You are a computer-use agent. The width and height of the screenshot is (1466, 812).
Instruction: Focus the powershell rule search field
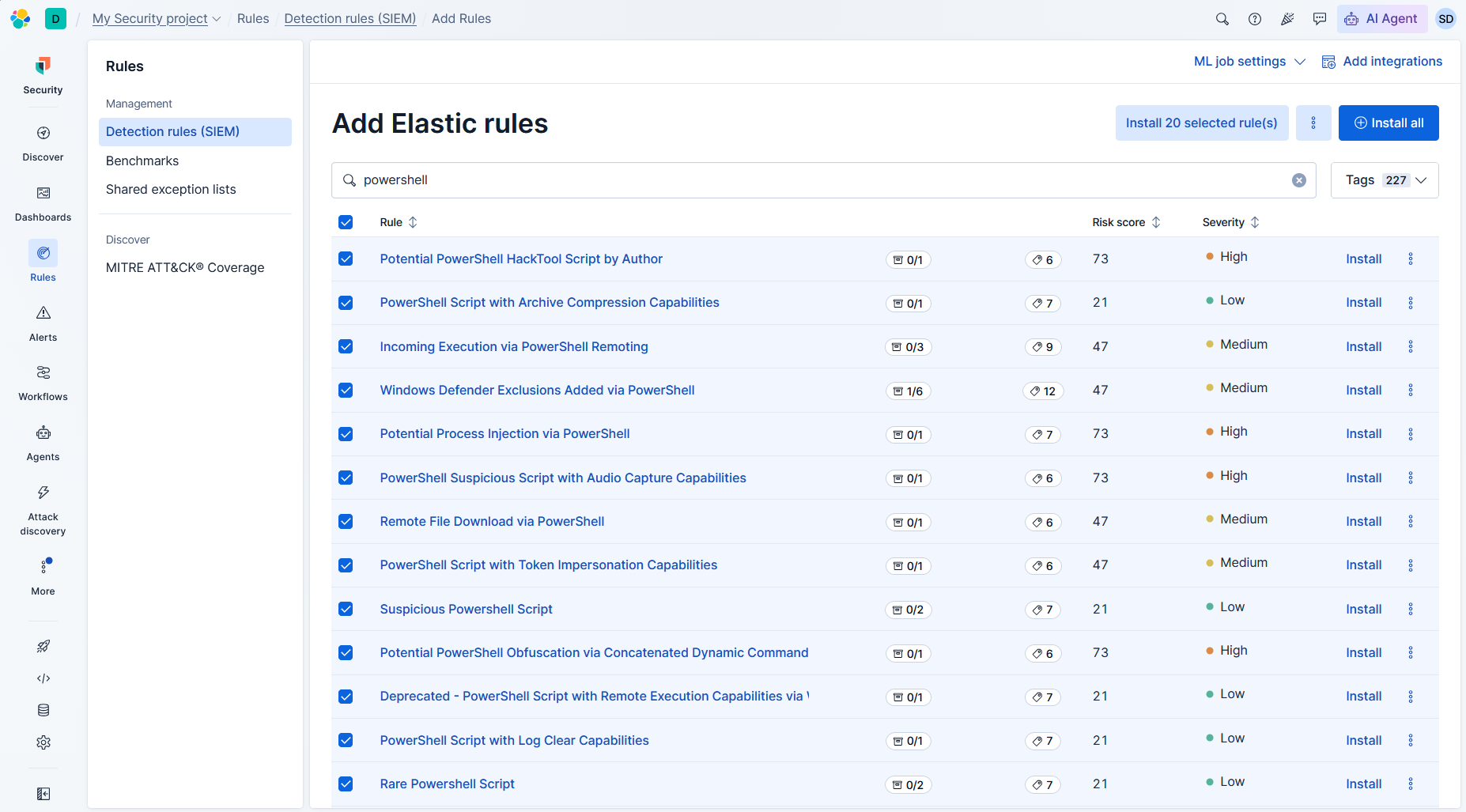(823, 180)
